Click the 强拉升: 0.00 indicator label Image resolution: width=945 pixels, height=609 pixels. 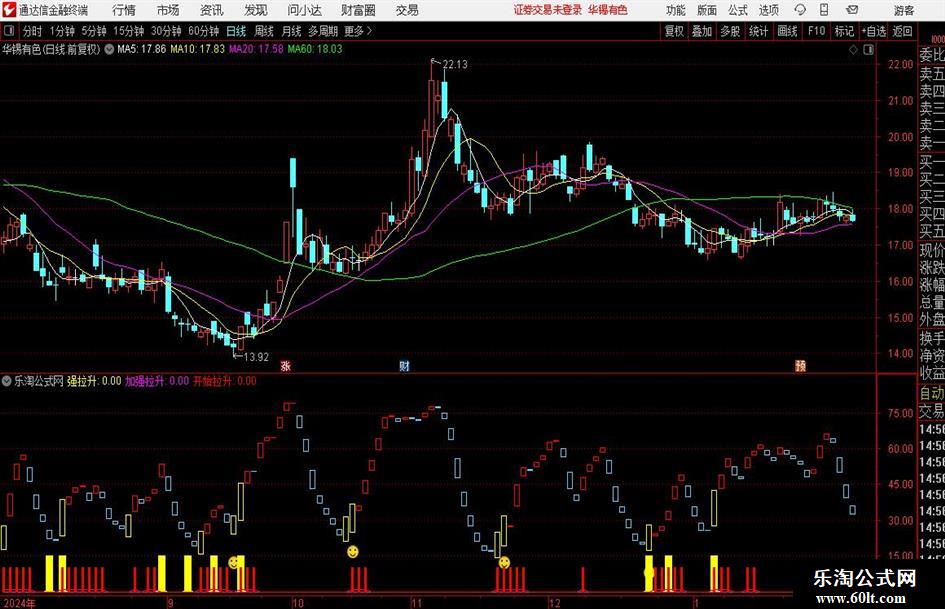click(94, 381)
